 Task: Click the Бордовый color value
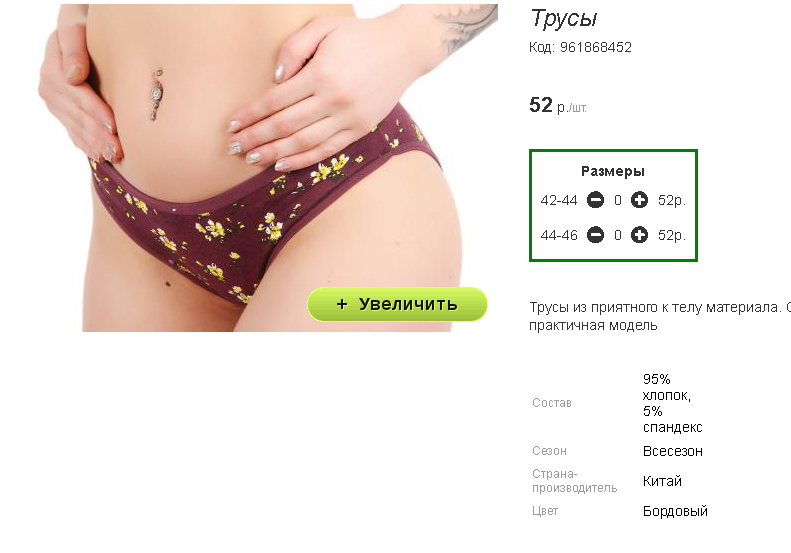tap(675, 512)
